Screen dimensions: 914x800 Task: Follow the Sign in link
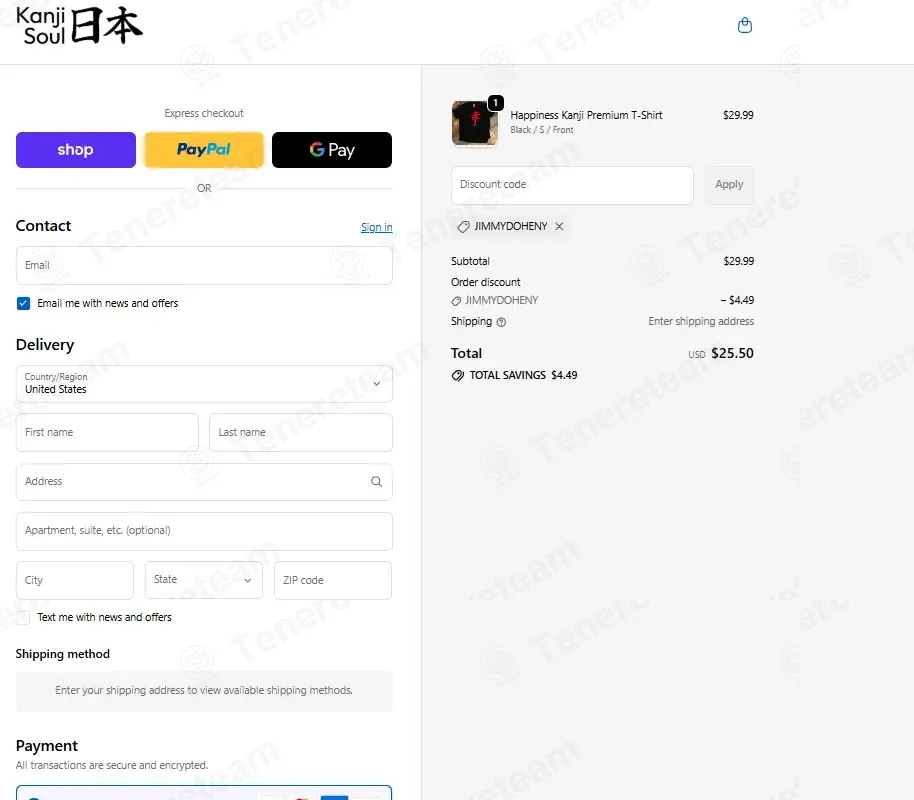[377, 227]
